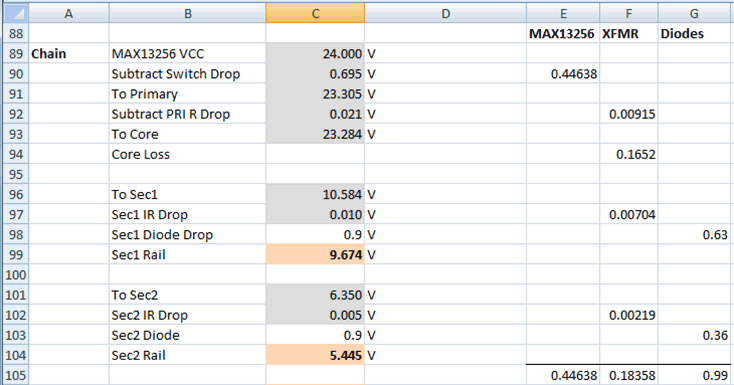Click the 0.010 value cell
This screenshot has height=385, width=734.
pyautogui.click(x=315, y=215)
